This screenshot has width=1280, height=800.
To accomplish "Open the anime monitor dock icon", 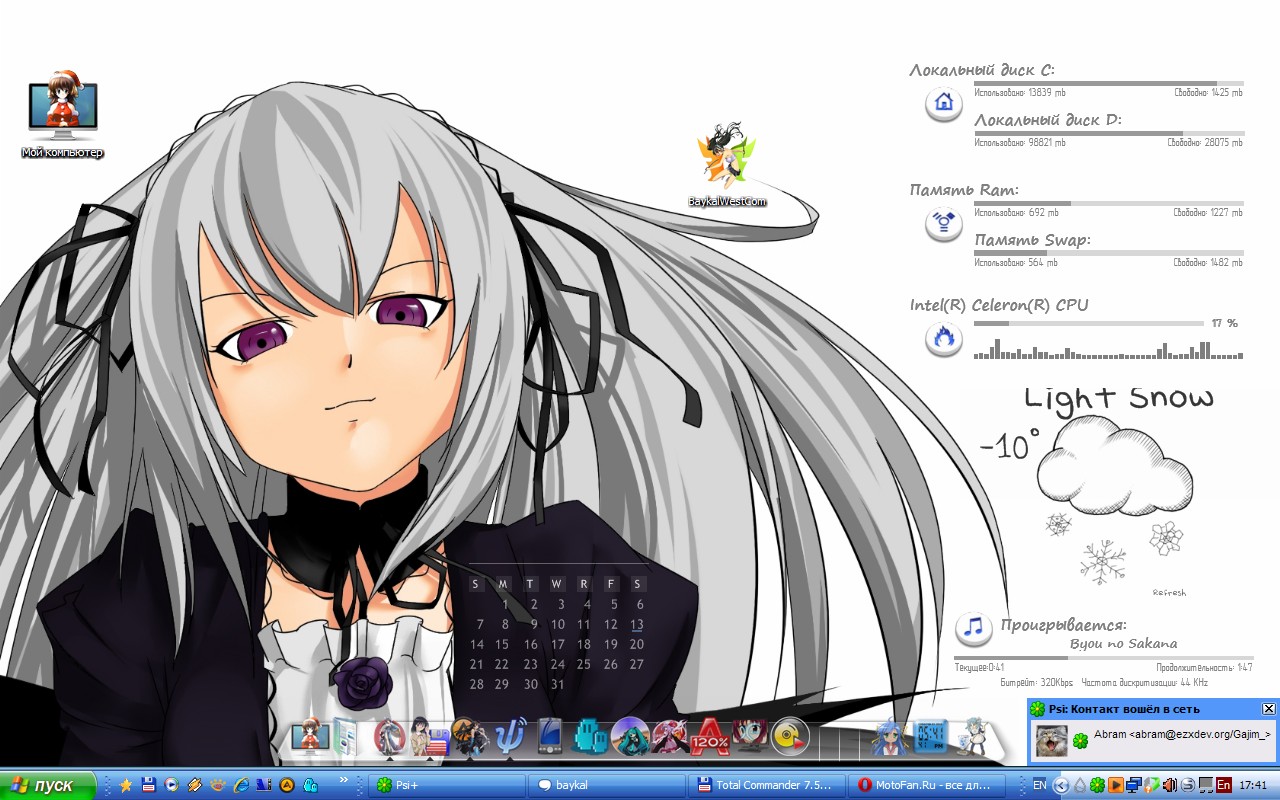I will 750,737.
